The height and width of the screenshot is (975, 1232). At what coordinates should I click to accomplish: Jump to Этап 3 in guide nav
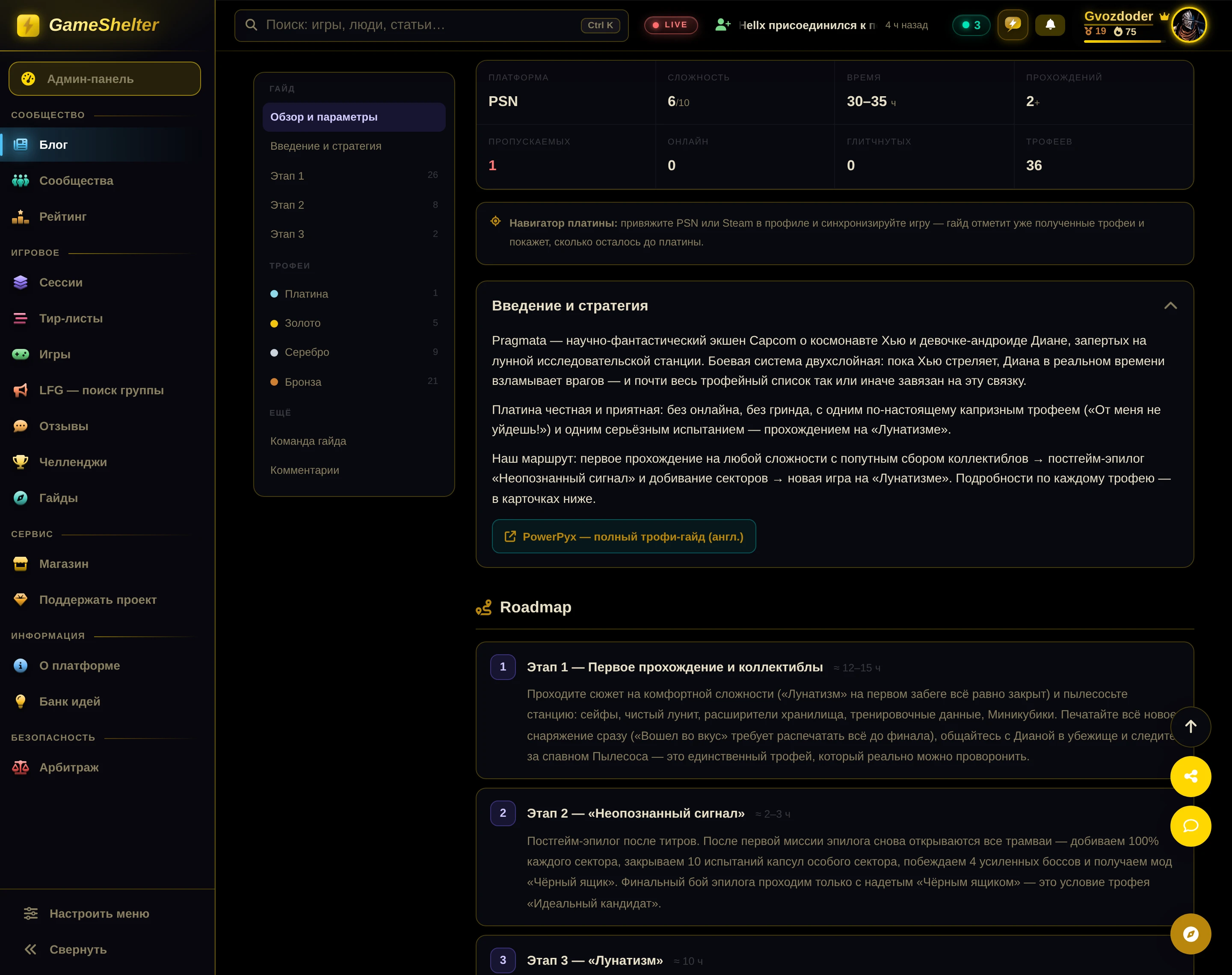pos(354,234)
